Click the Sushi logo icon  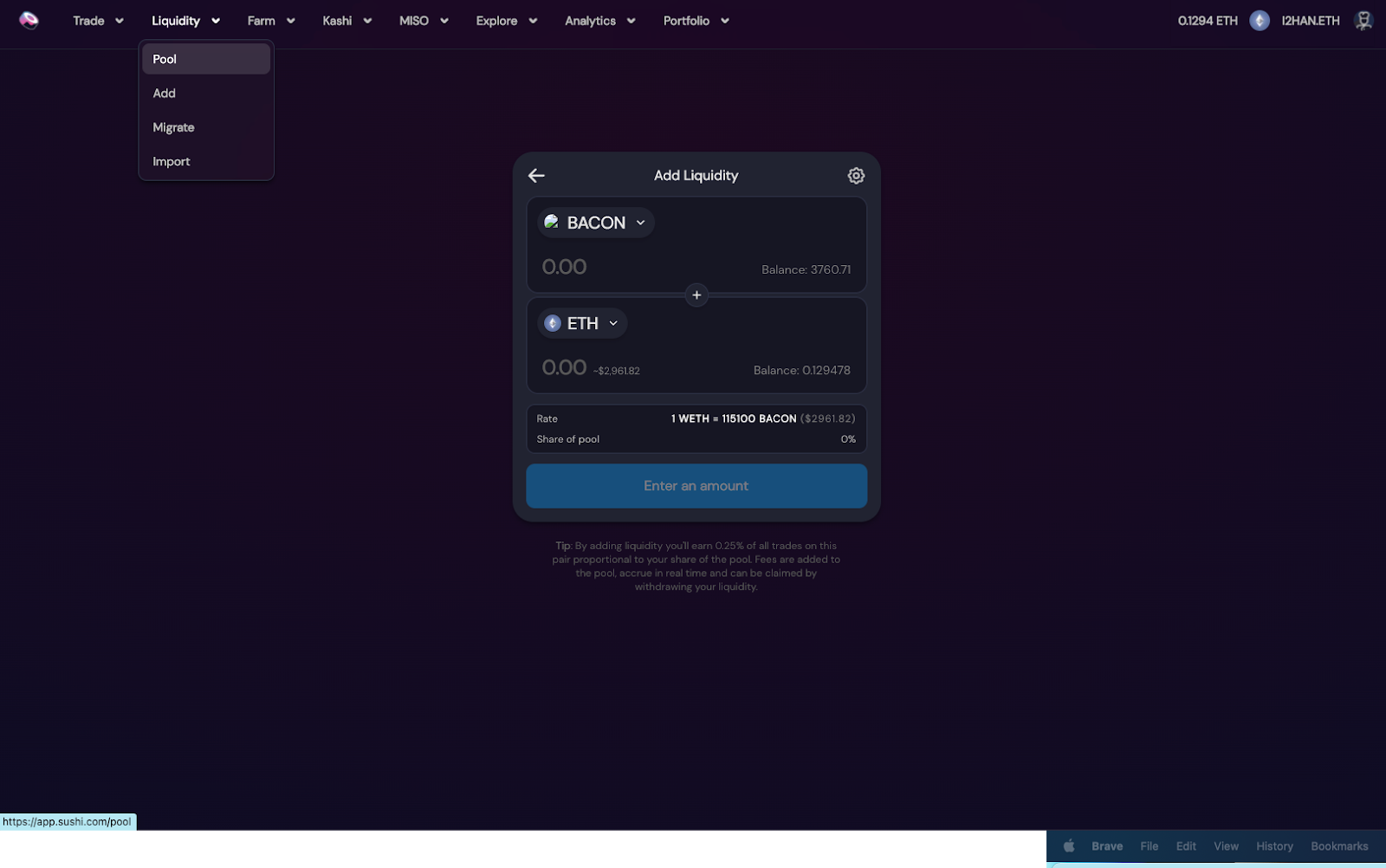click(29, 20)
